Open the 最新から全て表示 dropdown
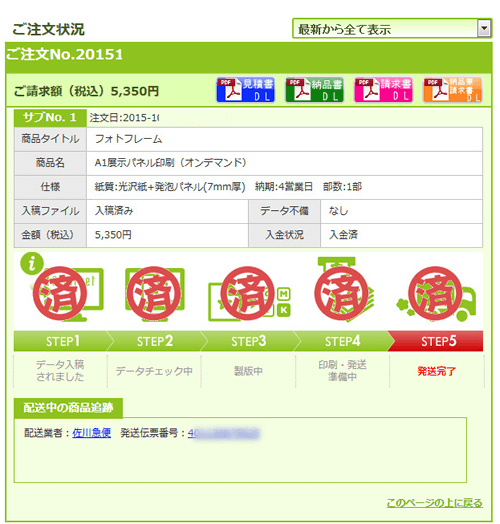 pyautogui.click(x=392, y=28)
